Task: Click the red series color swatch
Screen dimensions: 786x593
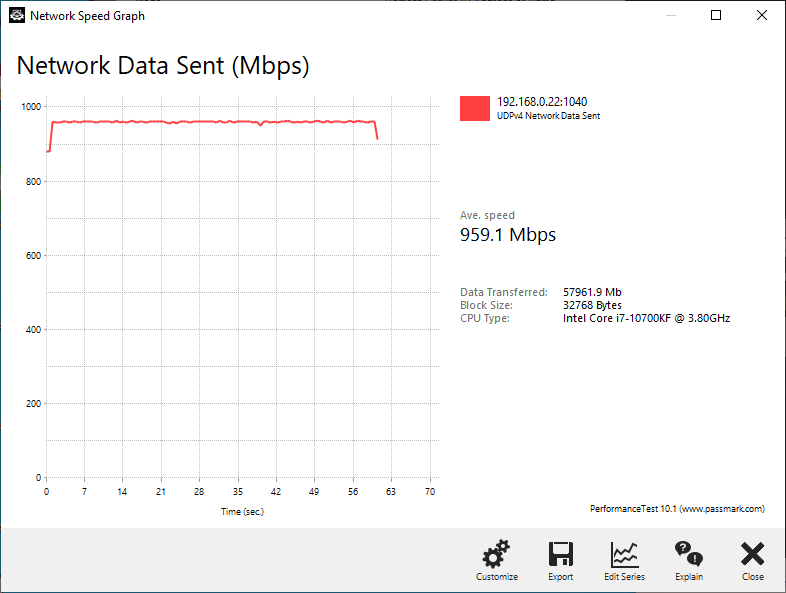Action: 475,108
